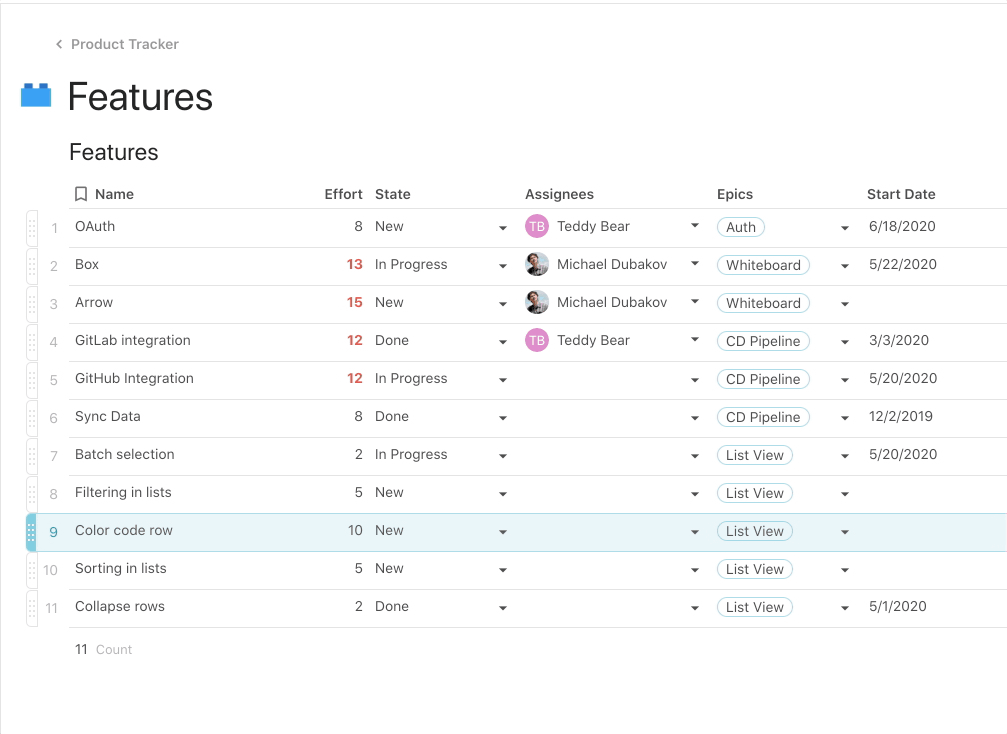Expand the Assignees dropdown for GitHub Integration
The image size is (1007, 734).
point(695,380)
